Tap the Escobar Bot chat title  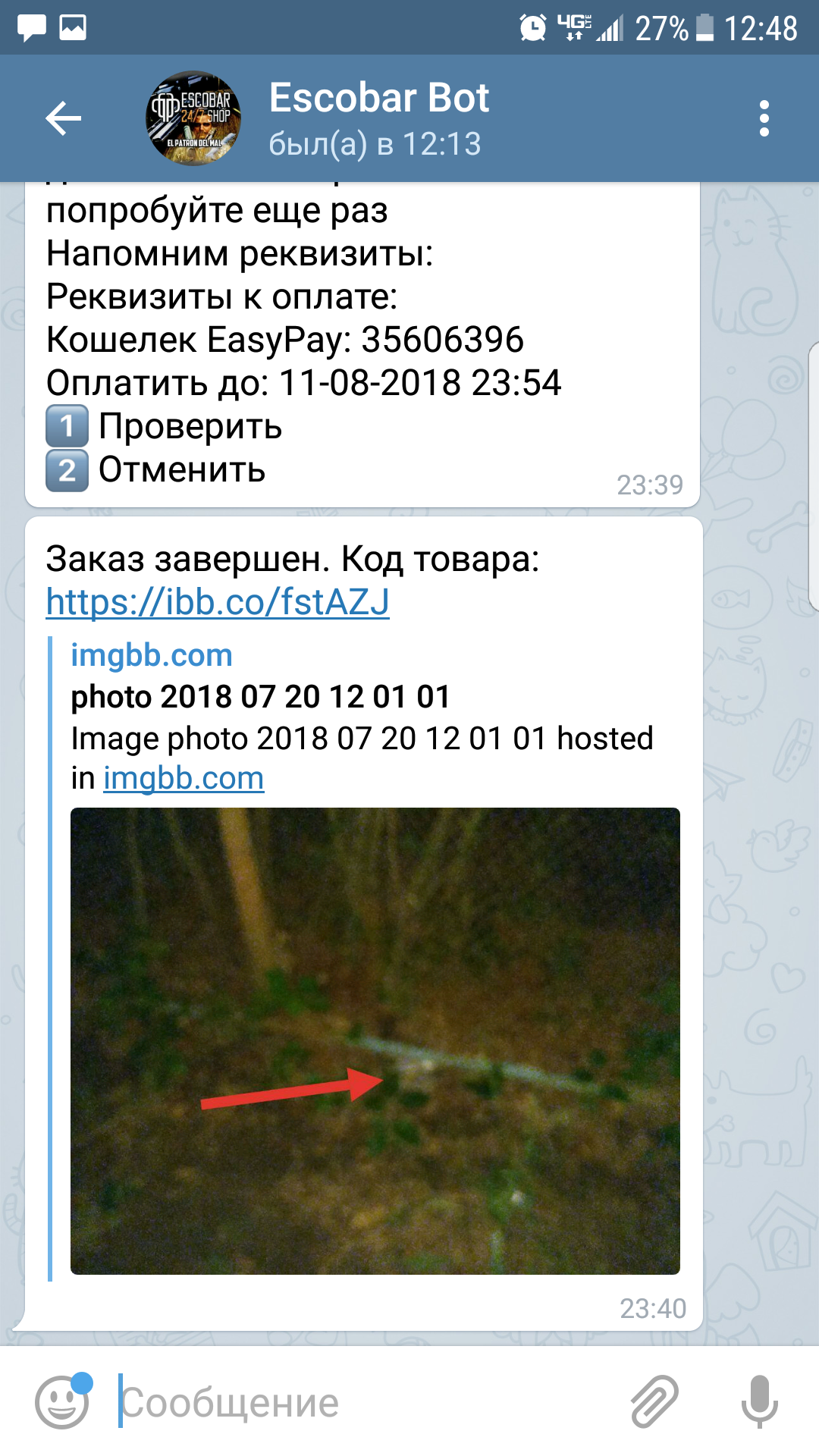point(379,98)
